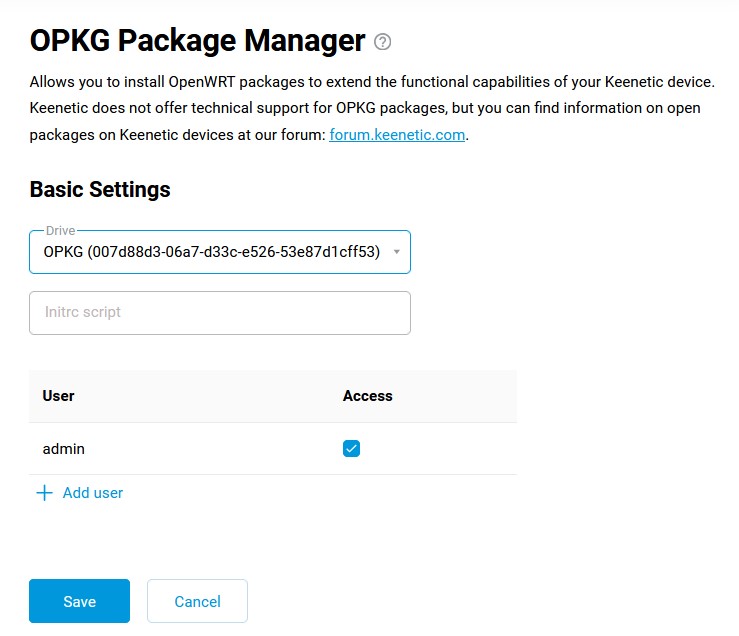Image resolution: width=739 pixels, height=636 pixels.
Task: Click the Drive field label
Action: coord(60,231)
